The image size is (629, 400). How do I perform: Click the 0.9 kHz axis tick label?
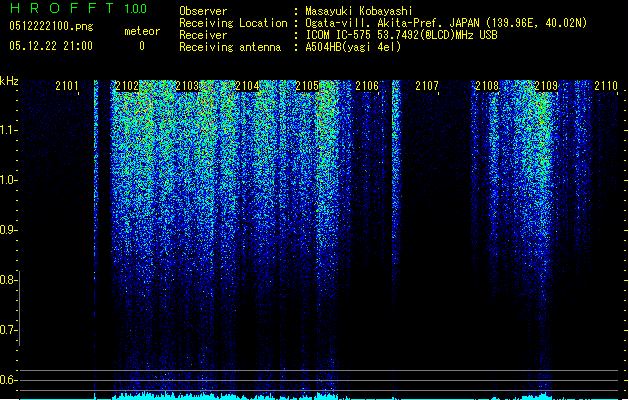[x=8, y=230]
